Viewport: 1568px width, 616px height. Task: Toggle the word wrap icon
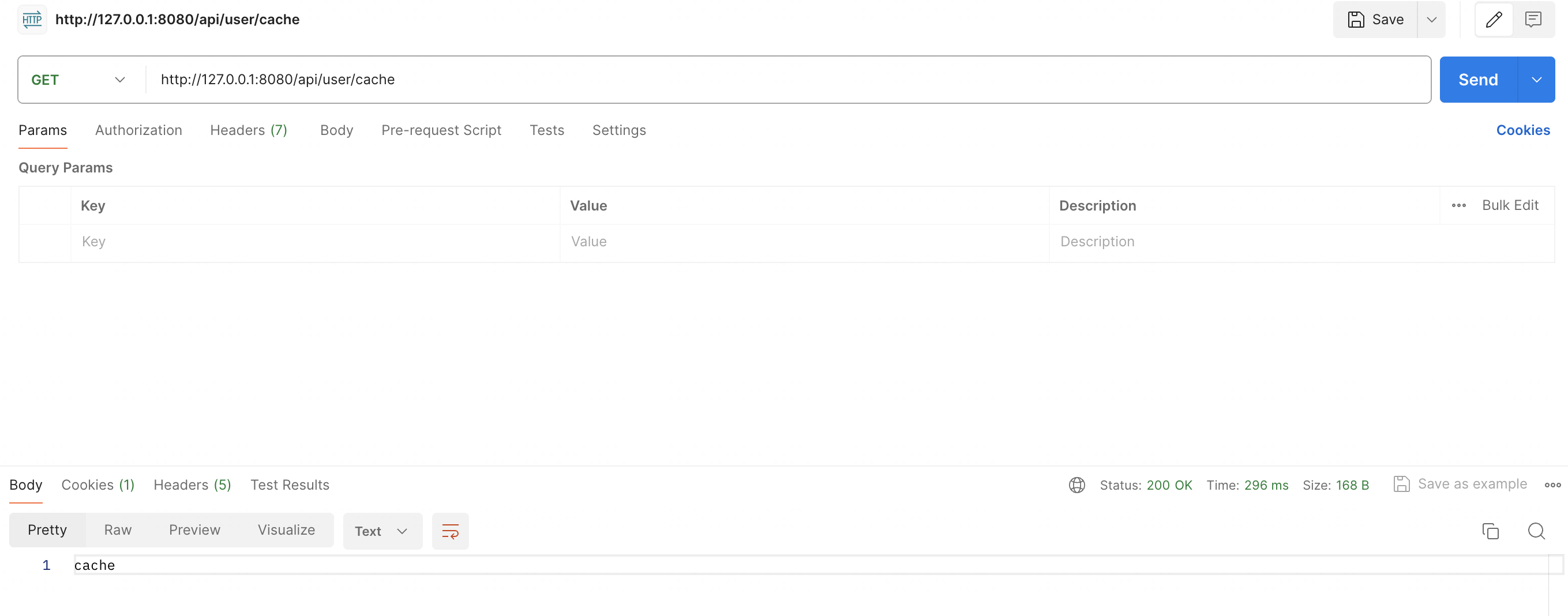click(x=450, y=531)
